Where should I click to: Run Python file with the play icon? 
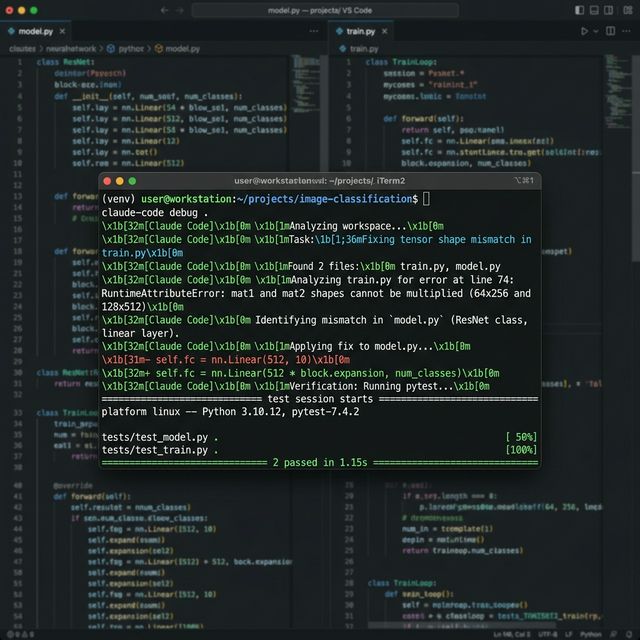tap(584, 31)
